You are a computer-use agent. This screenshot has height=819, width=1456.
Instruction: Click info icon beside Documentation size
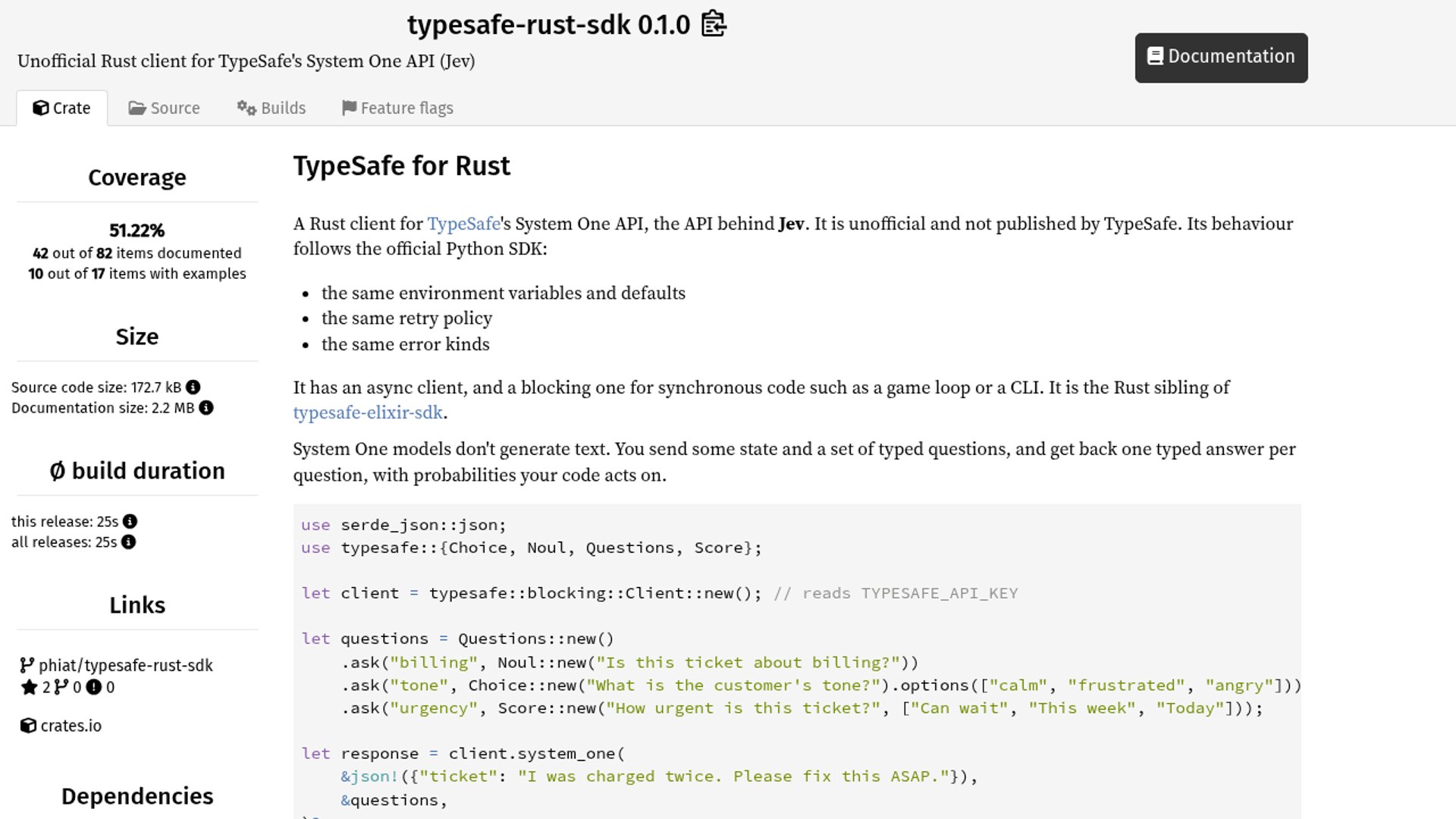click(x=206, y=408)
